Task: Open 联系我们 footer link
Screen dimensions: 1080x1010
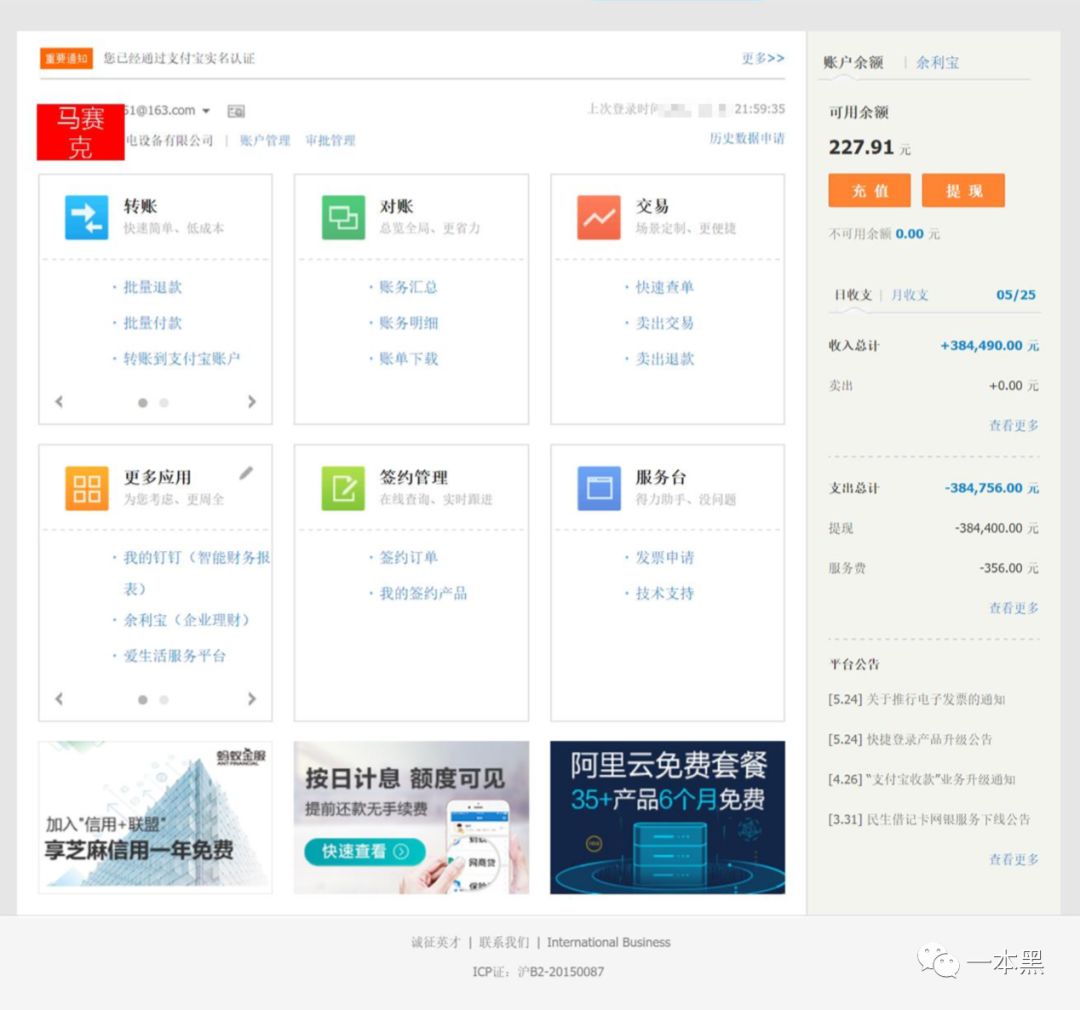Action: pos(504,942)
